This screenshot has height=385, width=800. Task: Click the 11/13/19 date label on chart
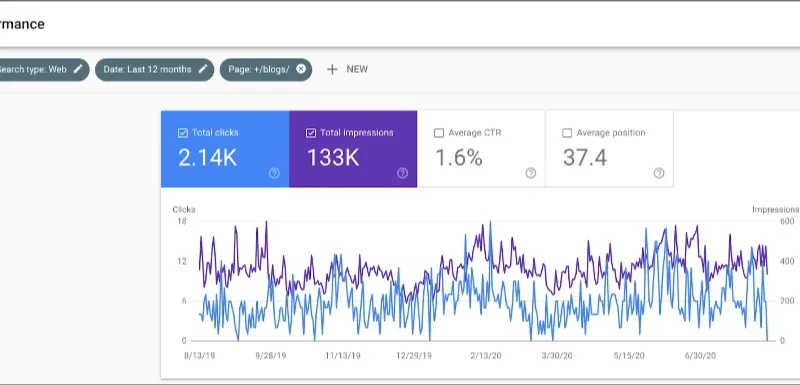click(343, 355)
